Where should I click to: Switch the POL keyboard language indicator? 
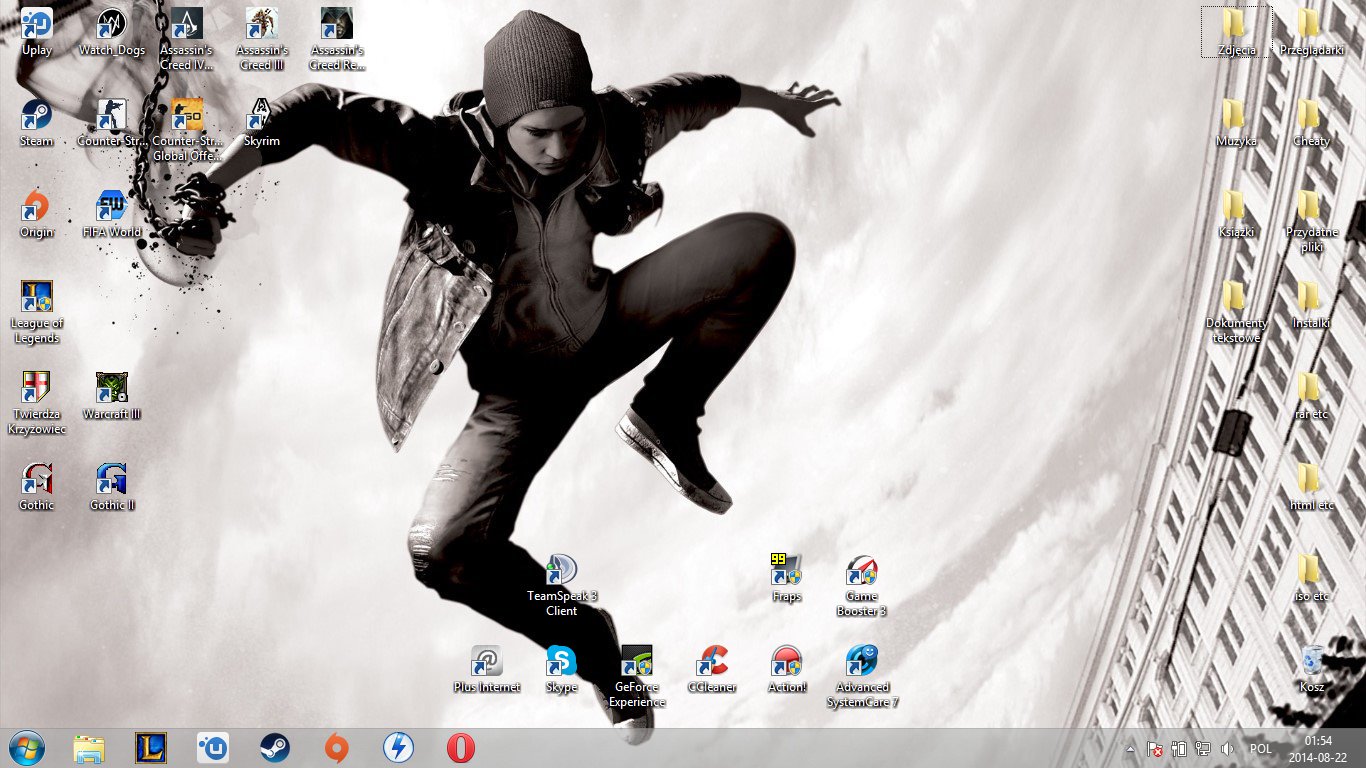pyautogui.click(x=1260, y=749)
